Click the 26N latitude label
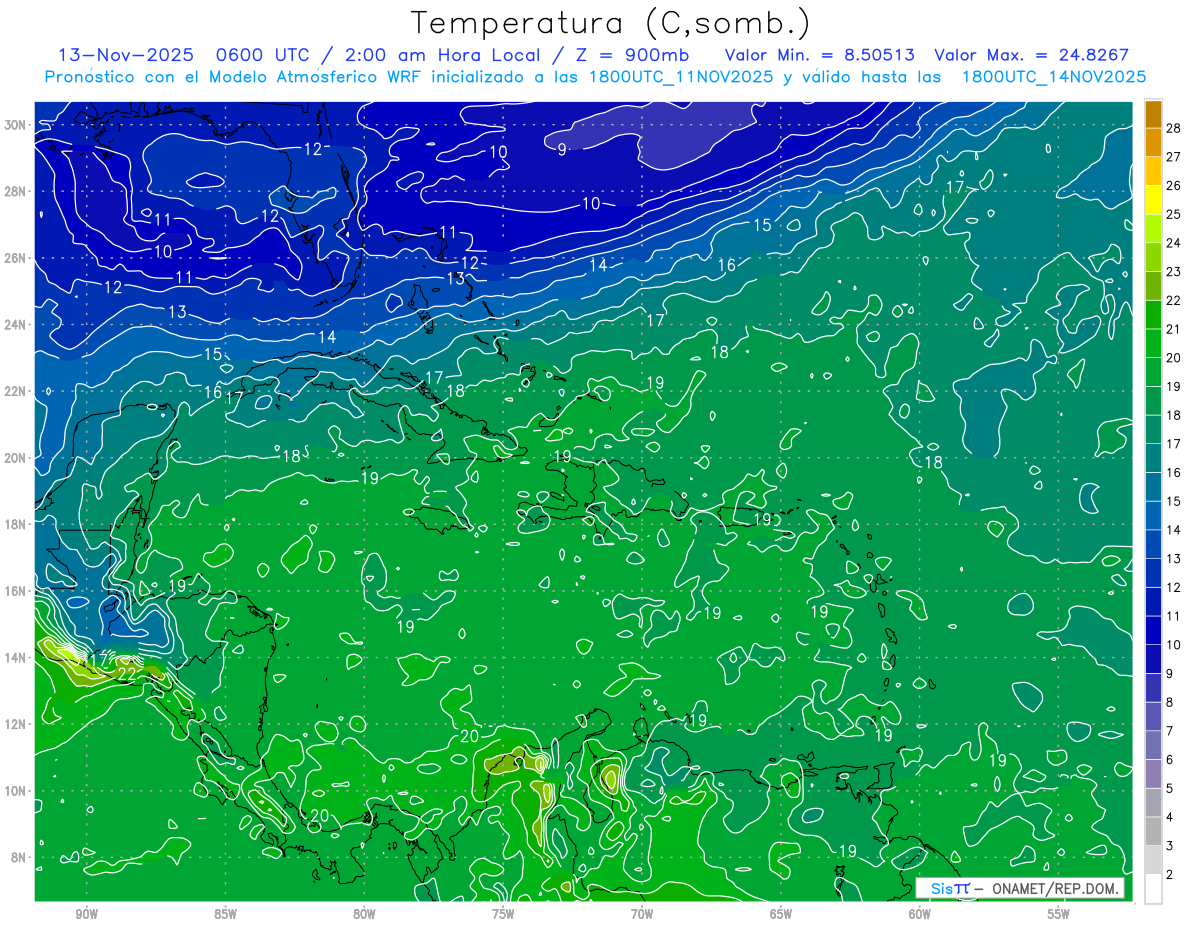This screenshot has height=927, width=1200. coord(17,258)
